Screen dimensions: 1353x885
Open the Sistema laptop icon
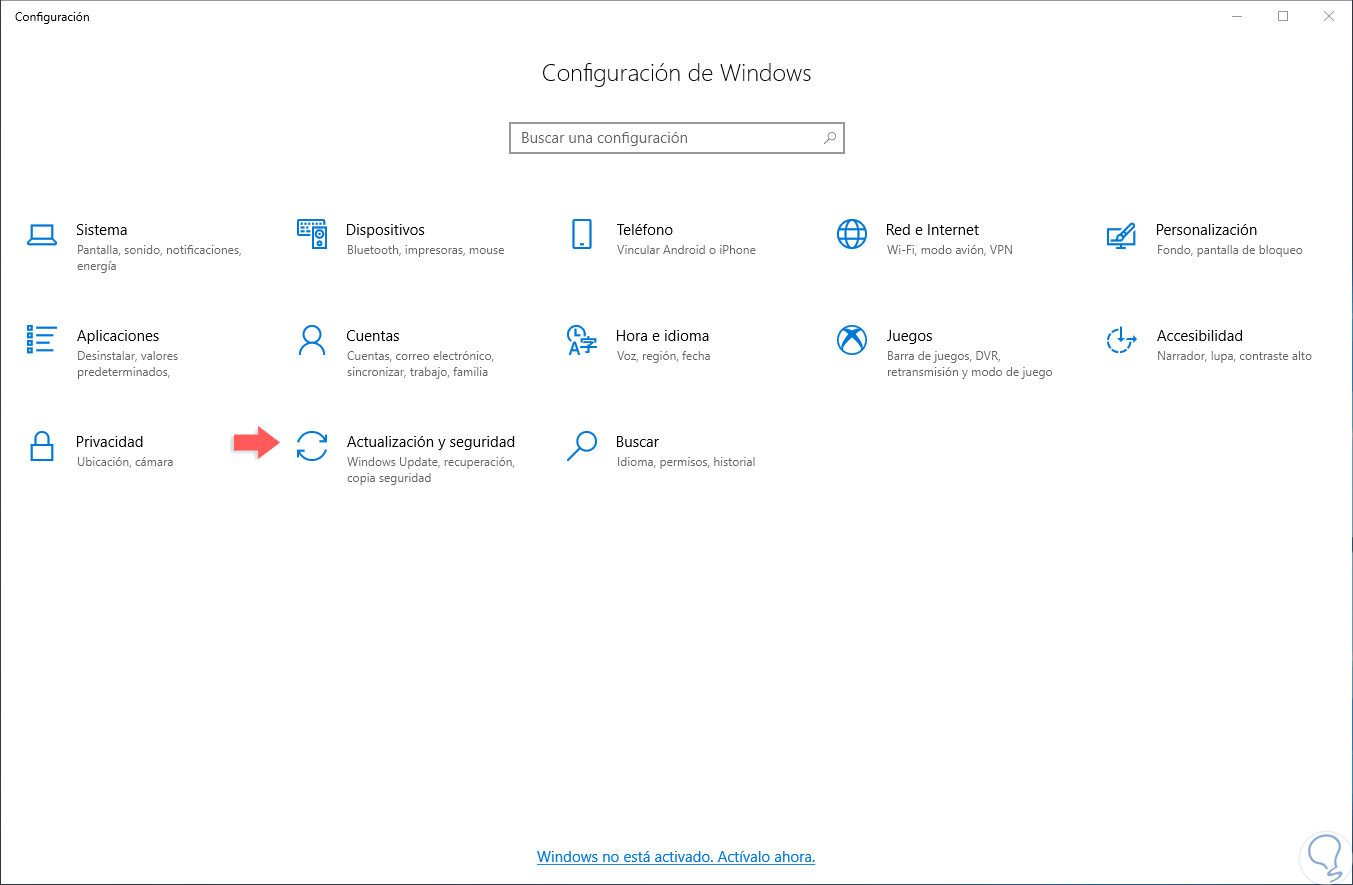point(42,235)
